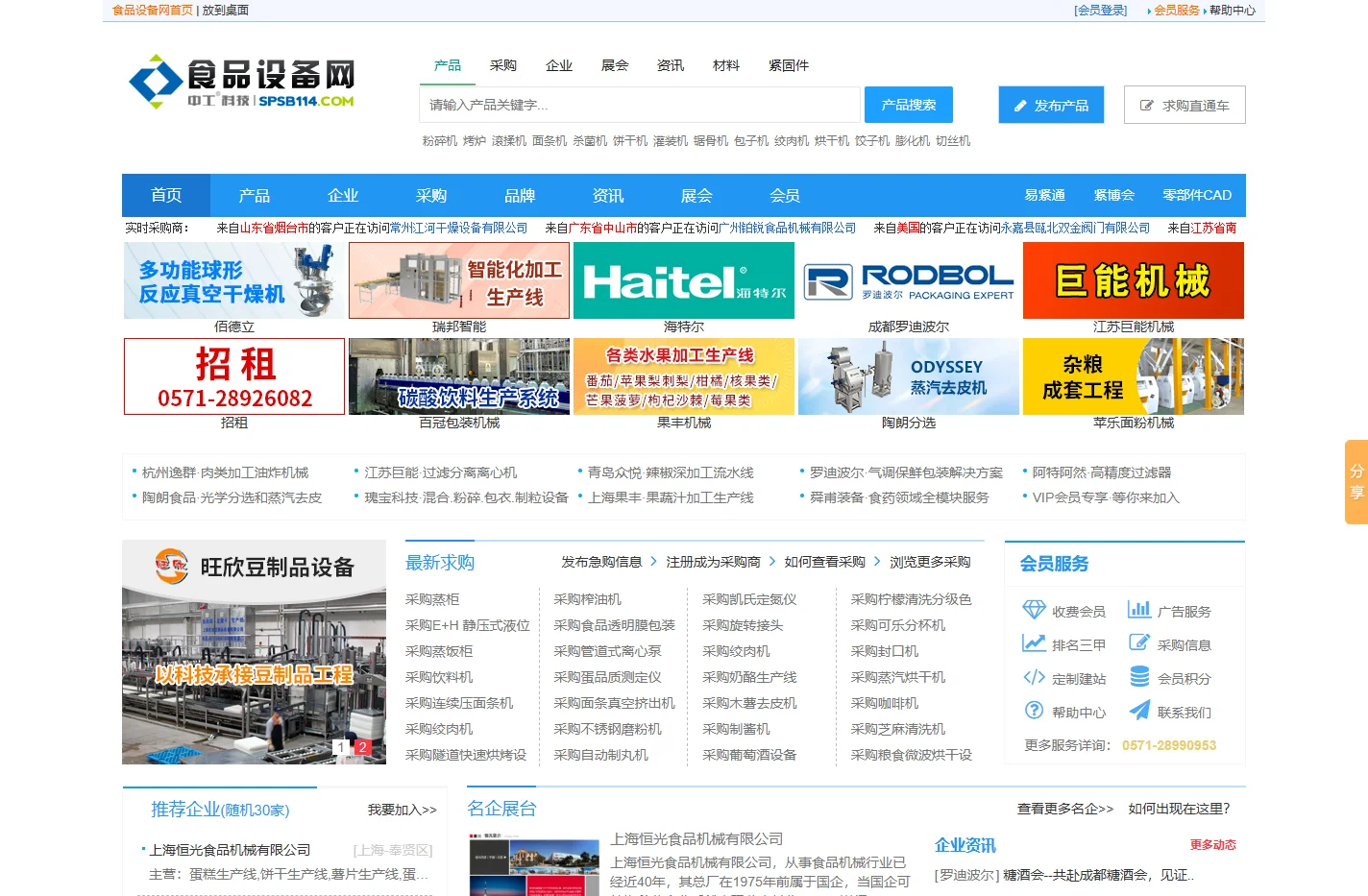Screen dimensions: 1368x896
Task: Click the 发布产品 button
Action: tap(1051, 106)
